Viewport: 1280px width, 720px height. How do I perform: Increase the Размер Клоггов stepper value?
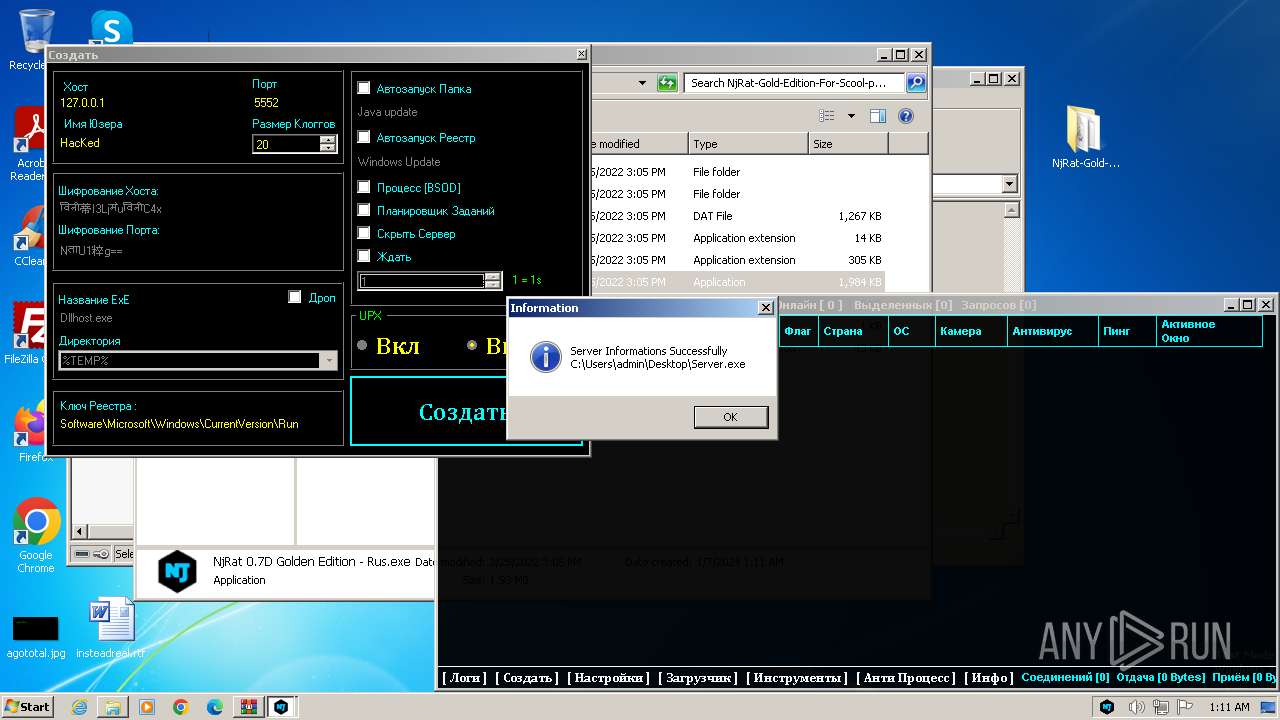[x=327, y=139]
